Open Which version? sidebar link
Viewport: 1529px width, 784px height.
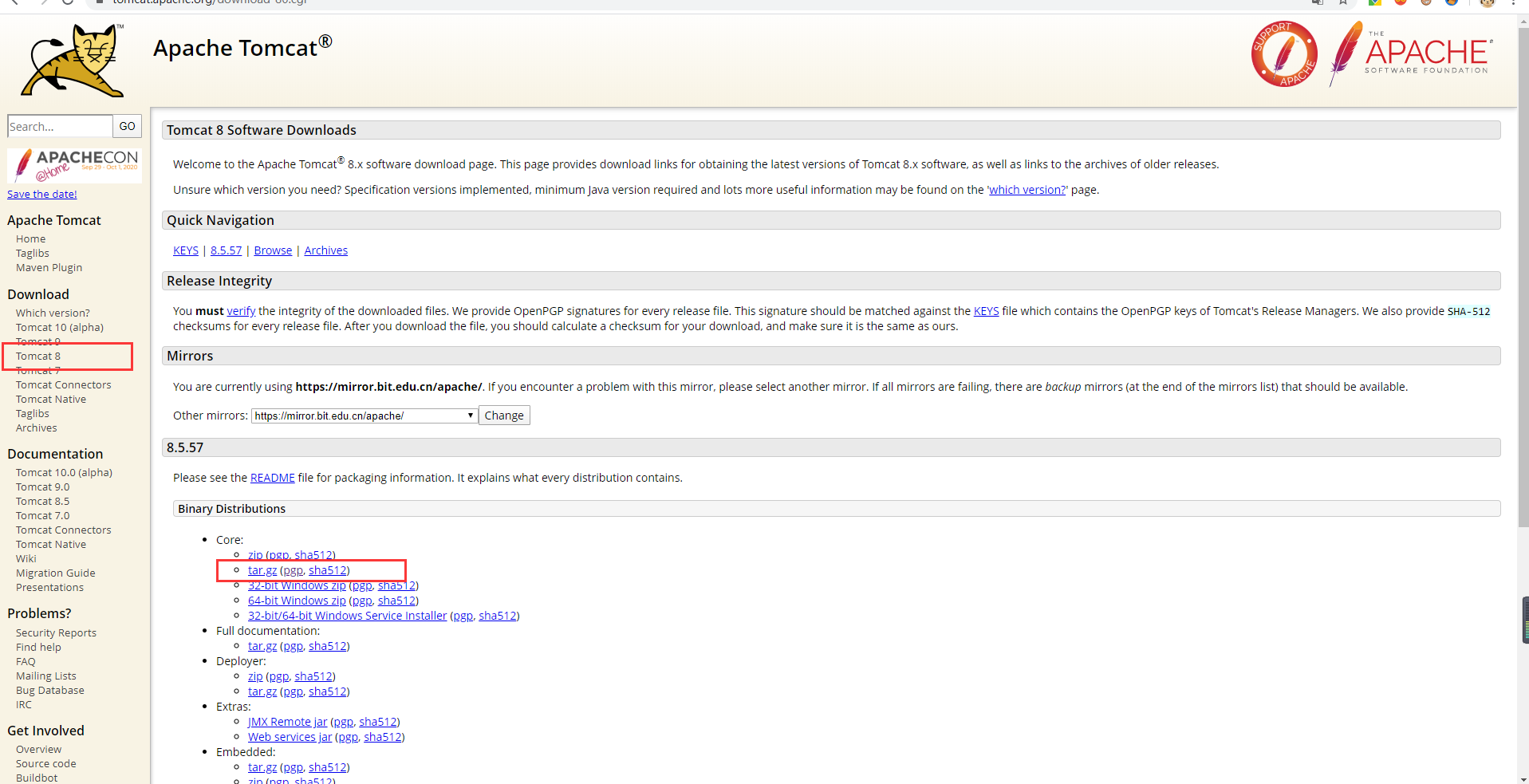[53, 313]
